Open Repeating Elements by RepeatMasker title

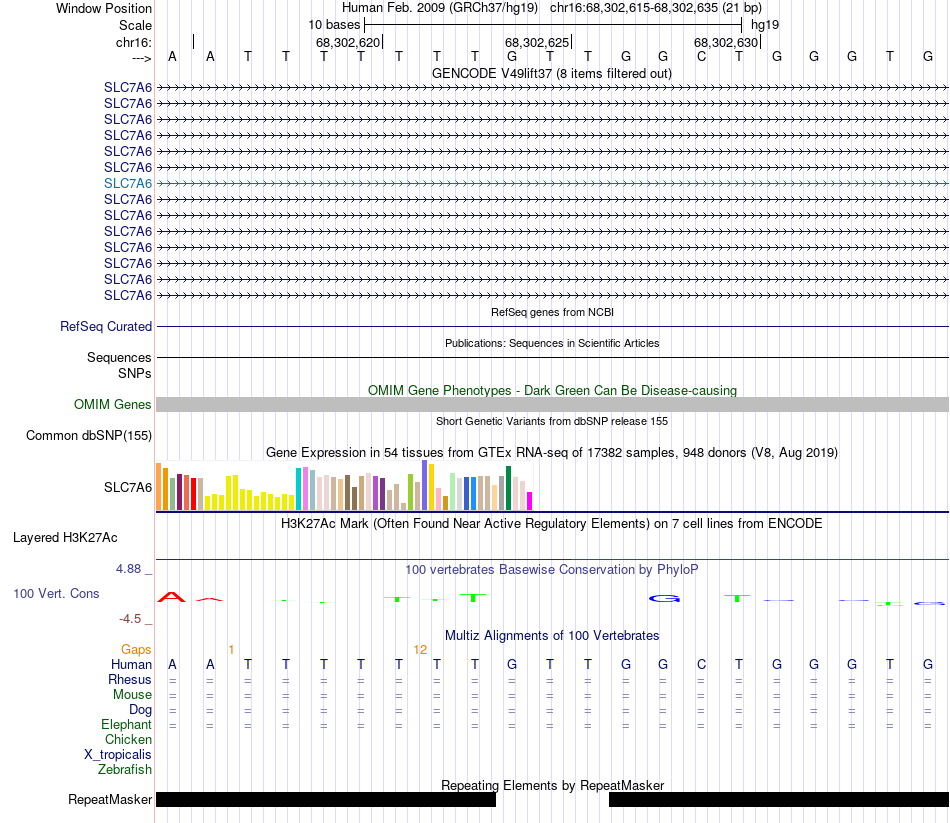coord(552,785)
